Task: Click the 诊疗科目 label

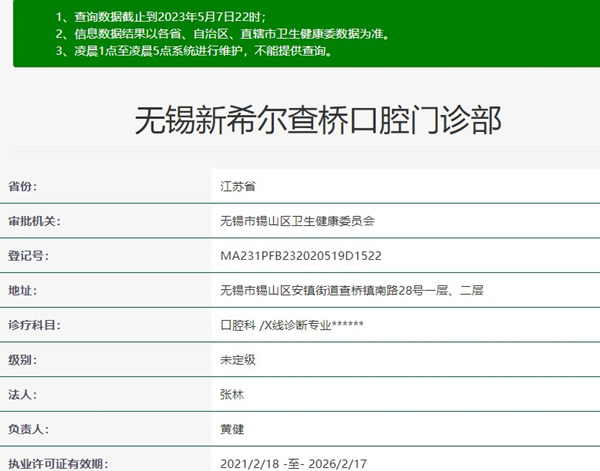Action: click(34, 325)
